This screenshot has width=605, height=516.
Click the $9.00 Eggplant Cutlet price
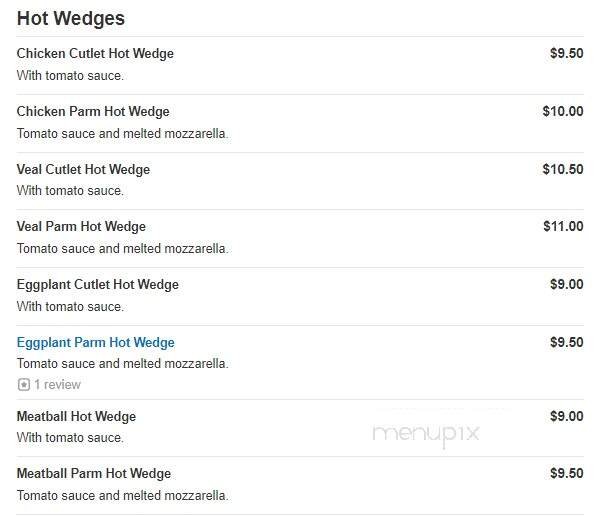click(566, 285)
